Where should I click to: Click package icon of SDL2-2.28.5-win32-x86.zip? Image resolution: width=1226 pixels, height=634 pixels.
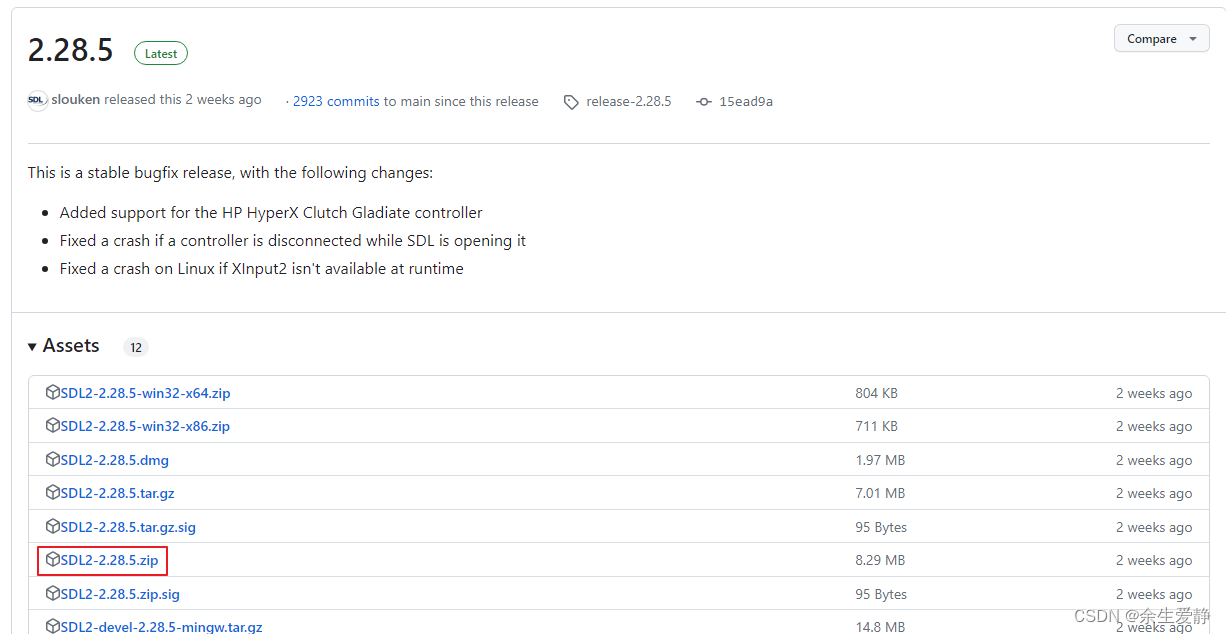coord(53,426)
